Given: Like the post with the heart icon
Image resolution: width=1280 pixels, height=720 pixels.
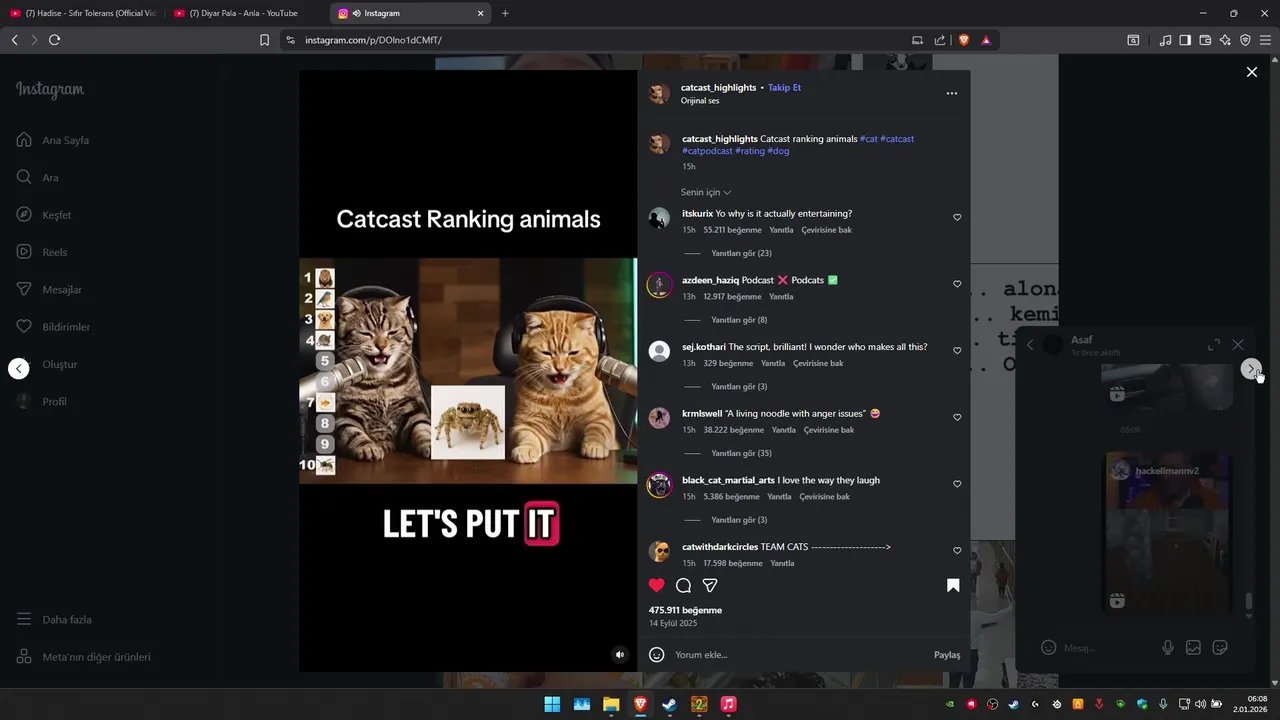Looking at the screenshot, I should tap(656, 585).
